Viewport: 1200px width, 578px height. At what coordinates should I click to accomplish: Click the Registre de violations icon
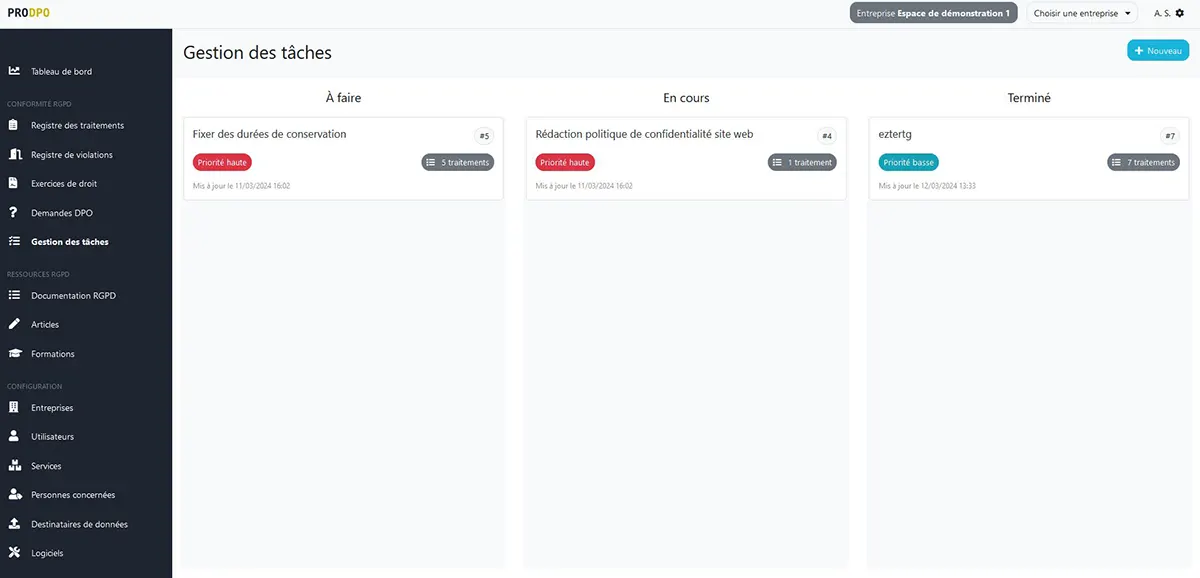(14, 155)
